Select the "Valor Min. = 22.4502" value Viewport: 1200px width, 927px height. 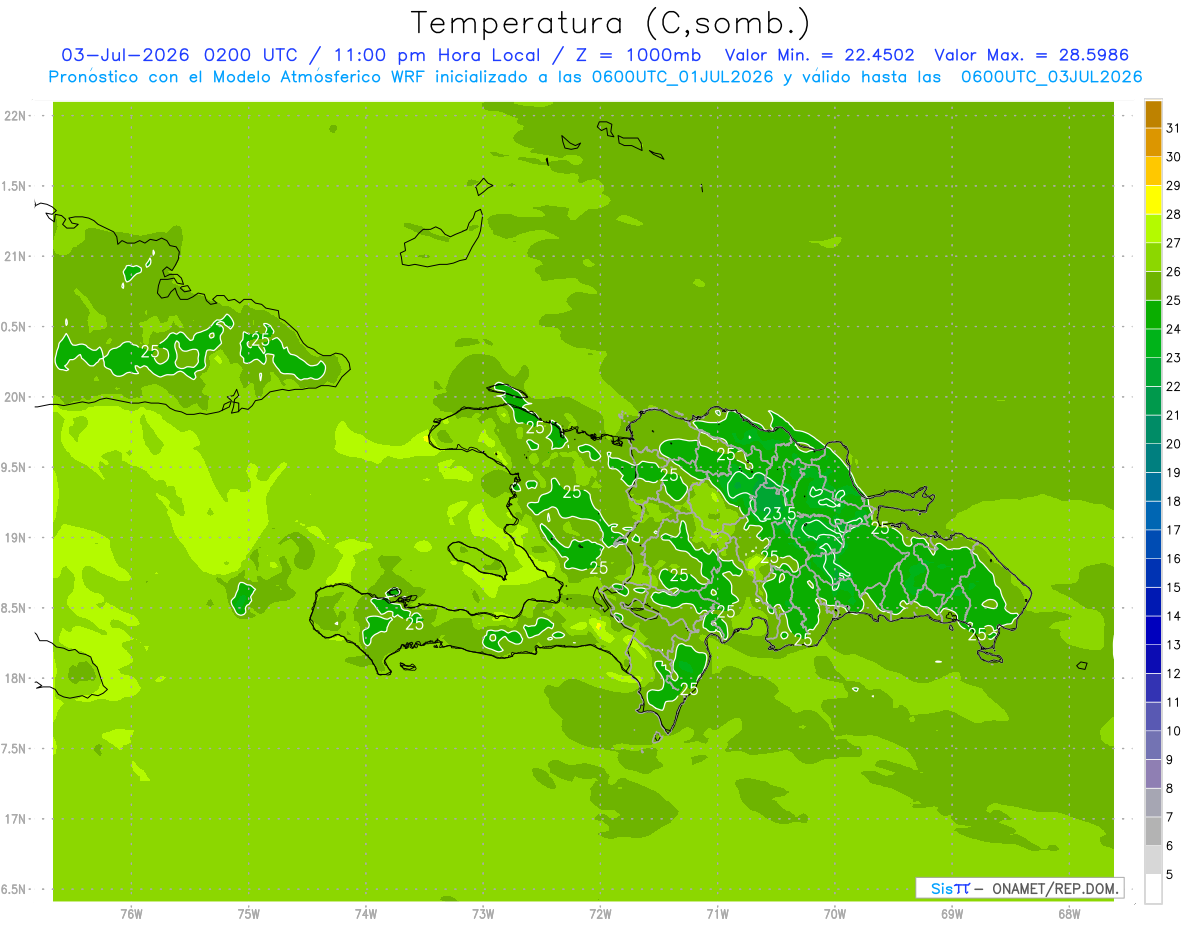click(x=819, y=55)
